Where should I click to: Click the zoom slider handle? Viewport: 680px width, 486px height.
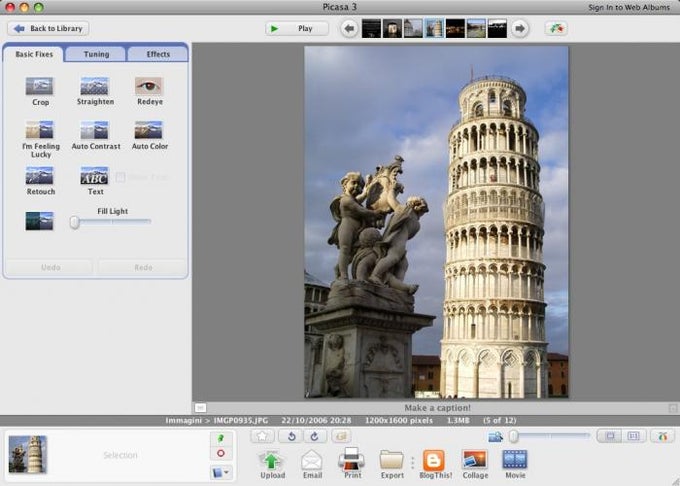513,436
